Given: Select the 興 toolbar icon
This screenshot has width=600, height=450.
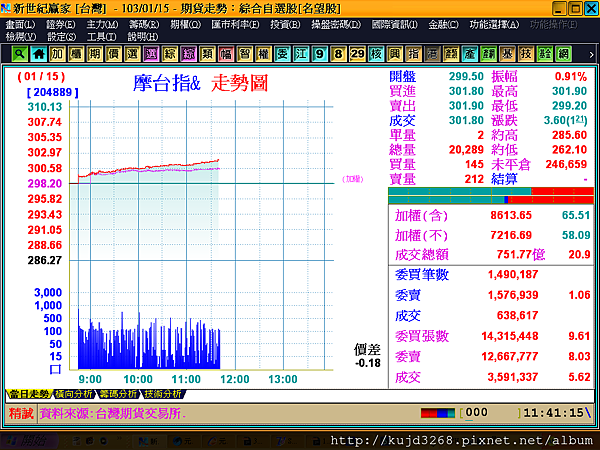Looking at the screenshot, I should coord(395,54).
